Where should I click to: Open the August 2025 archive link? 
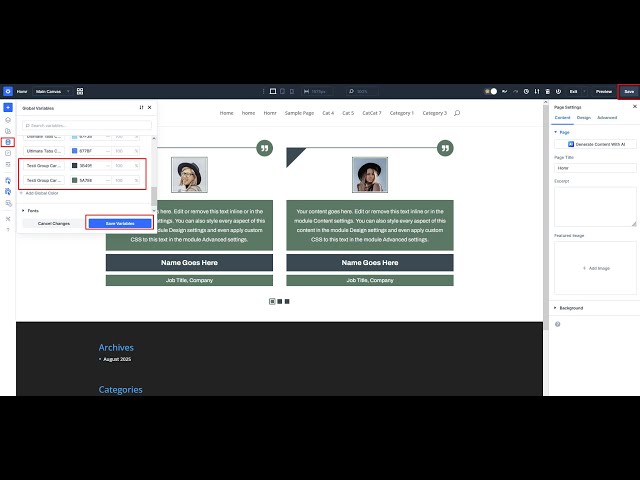click(117, 359)
